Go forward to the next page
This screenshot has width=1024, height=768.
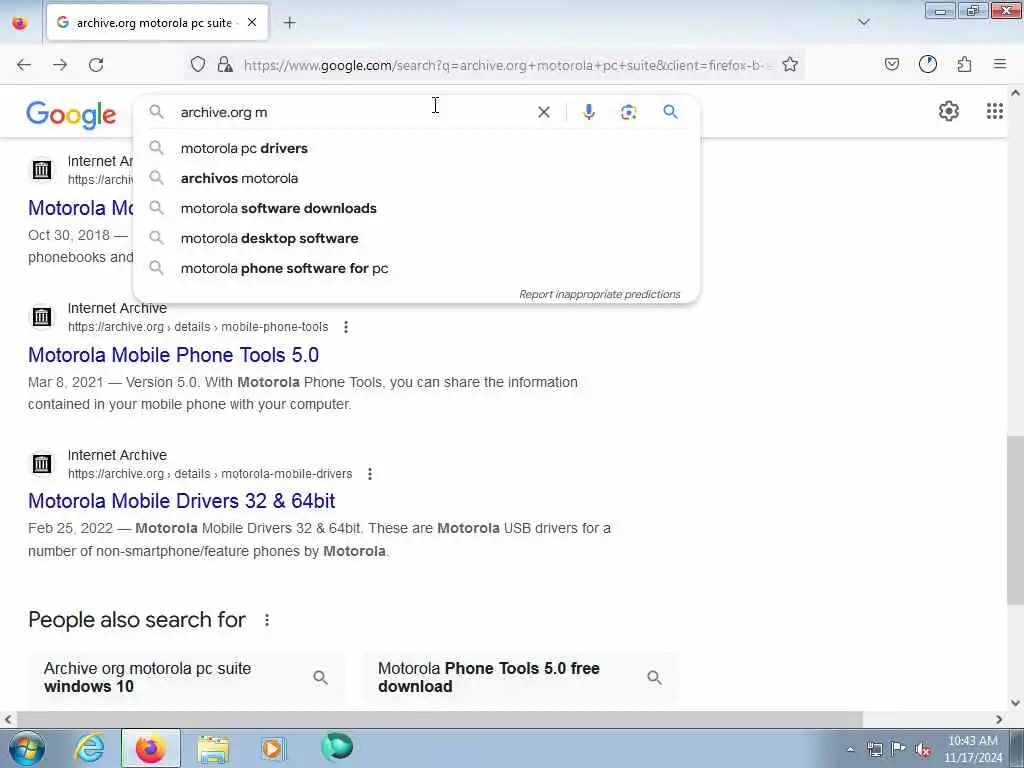click(60, 65)
